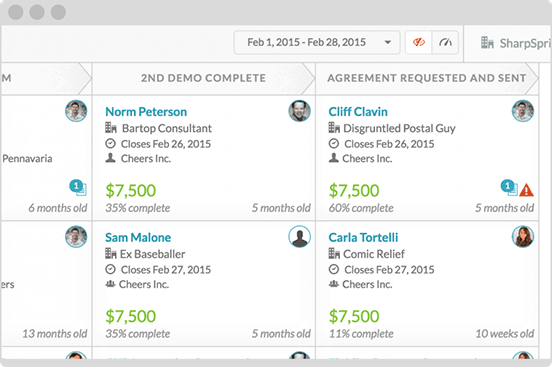Click "Disgruntled Postal Guy" text
Viewport: 552px width, 368px height.
399,128
